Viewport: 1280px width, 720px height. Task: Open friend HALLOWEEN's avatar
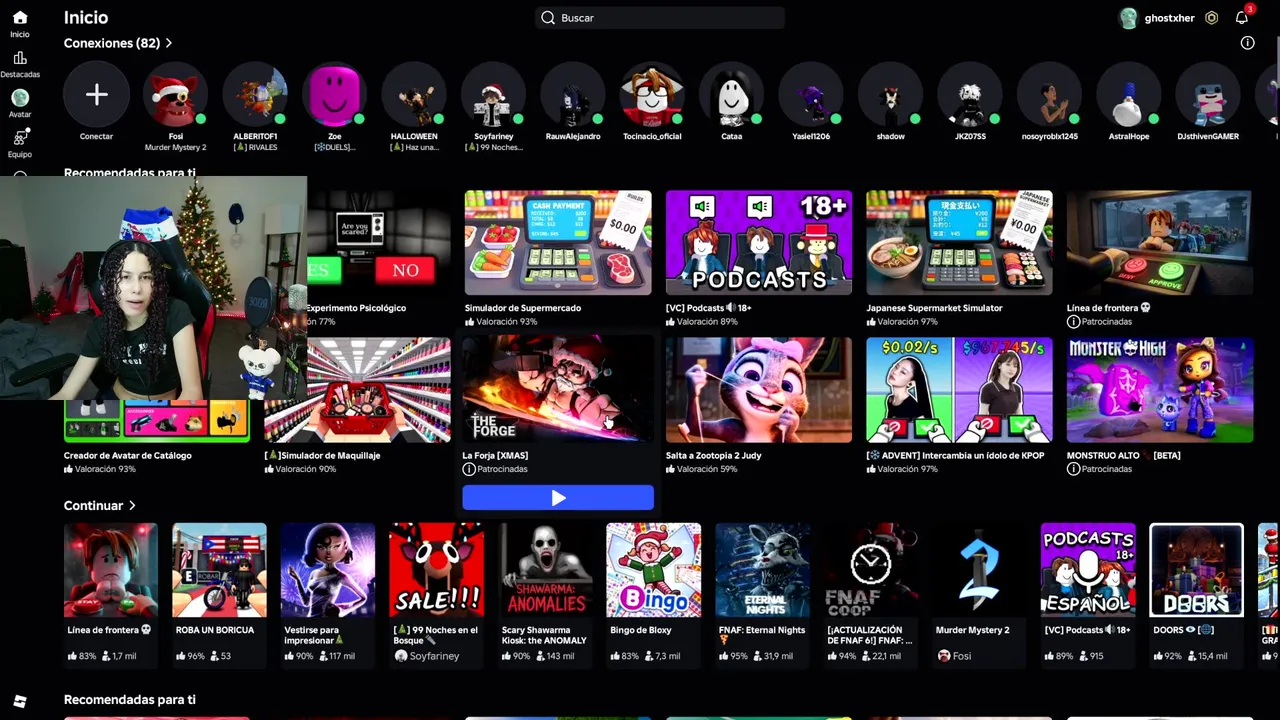414,95
